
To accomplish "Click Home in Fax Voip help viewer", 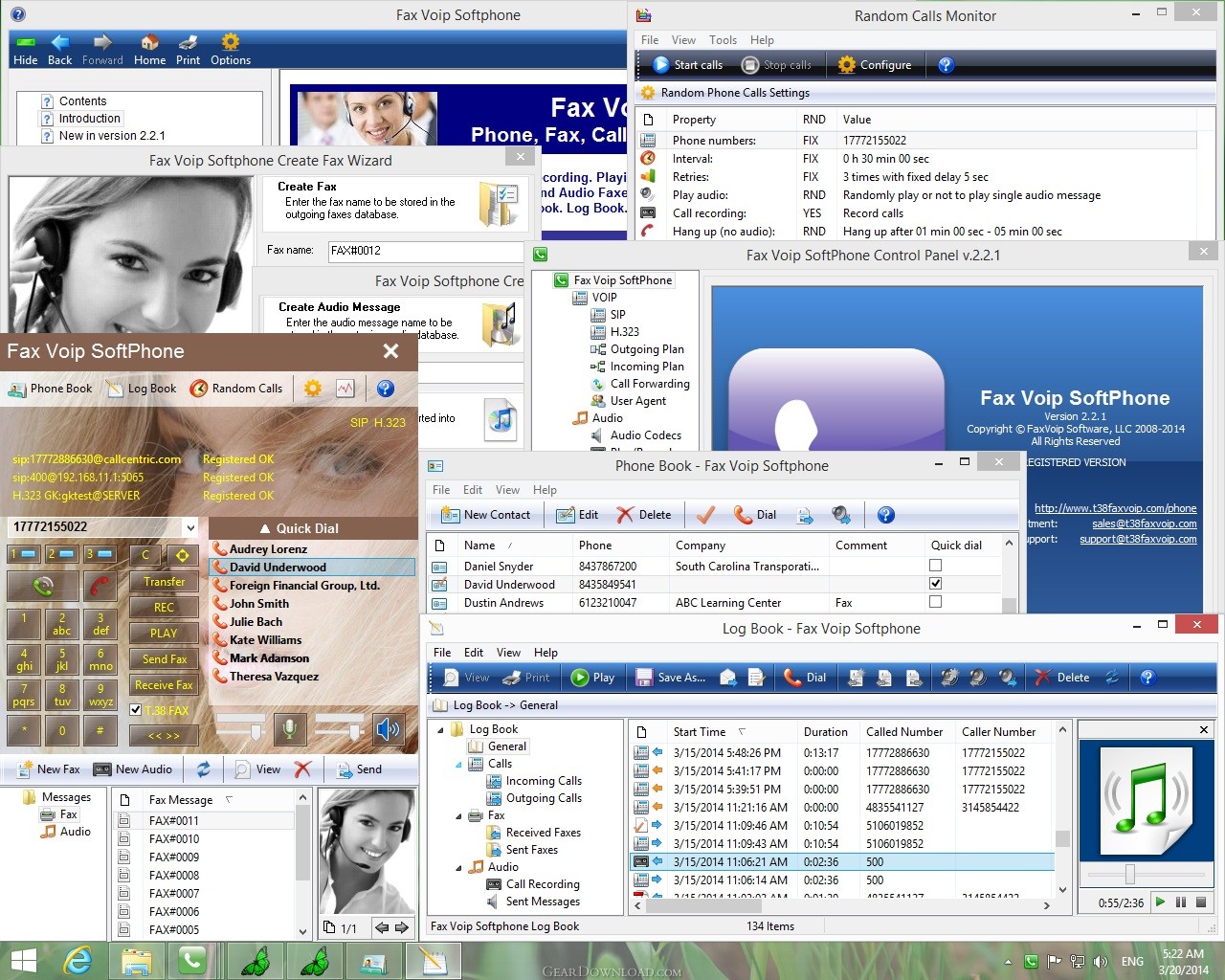I will [x=149, y=50].
